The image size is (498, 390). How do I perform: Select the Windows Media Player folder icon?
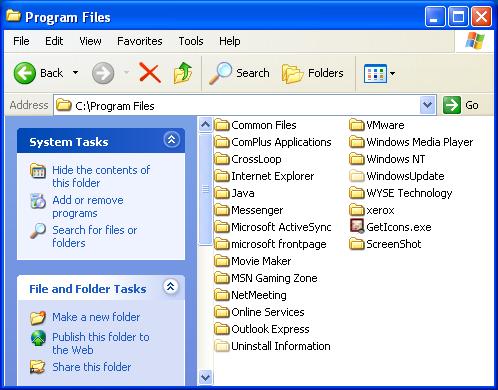point(357,142)
